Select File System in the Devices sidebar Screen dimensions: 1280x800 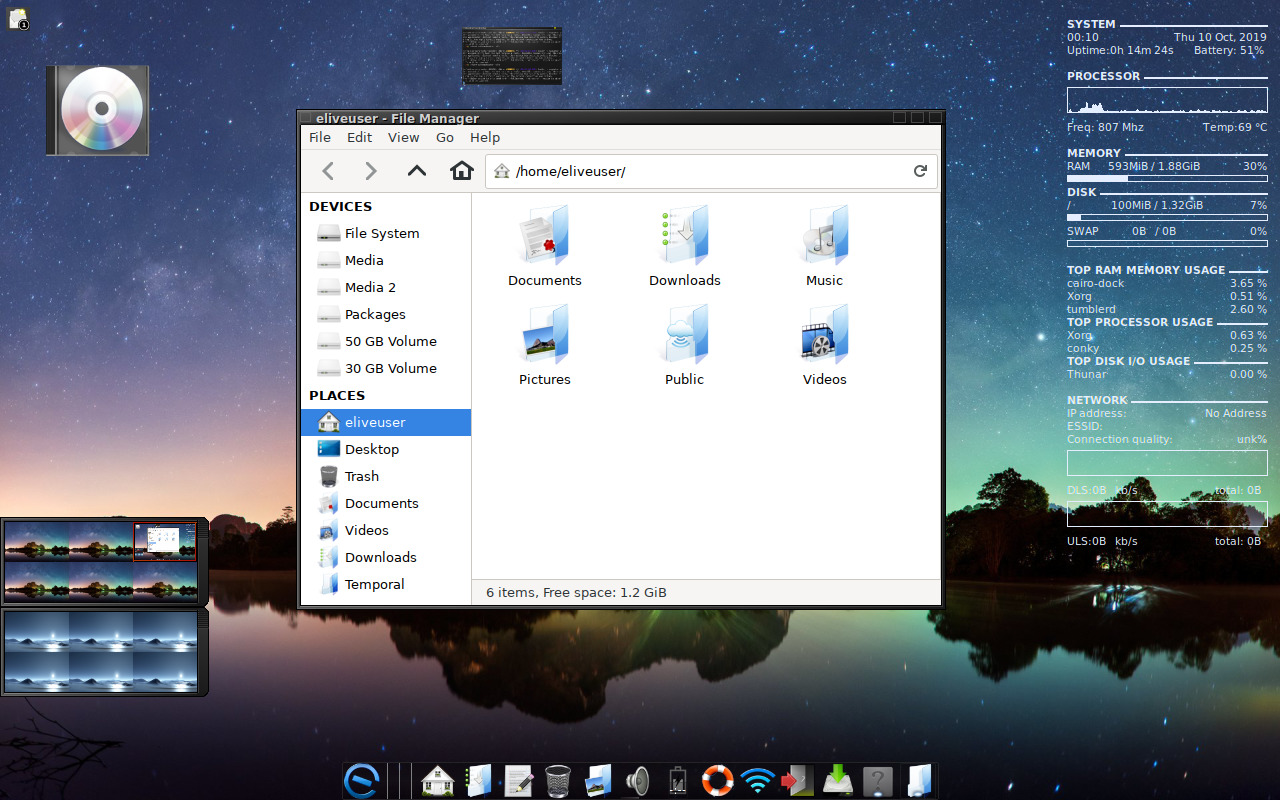386,233
